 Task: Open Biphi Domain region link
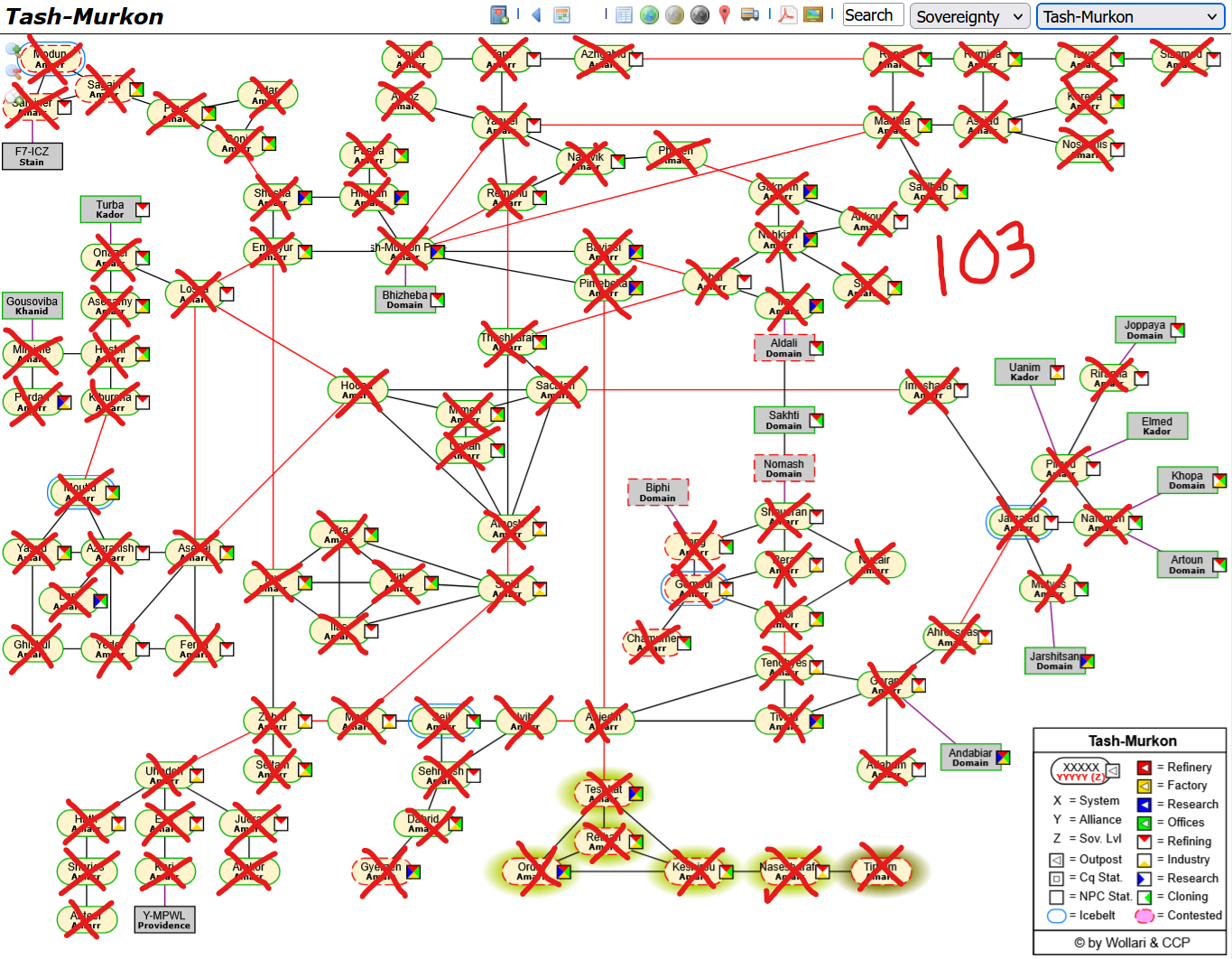click(x=657, y=492)
